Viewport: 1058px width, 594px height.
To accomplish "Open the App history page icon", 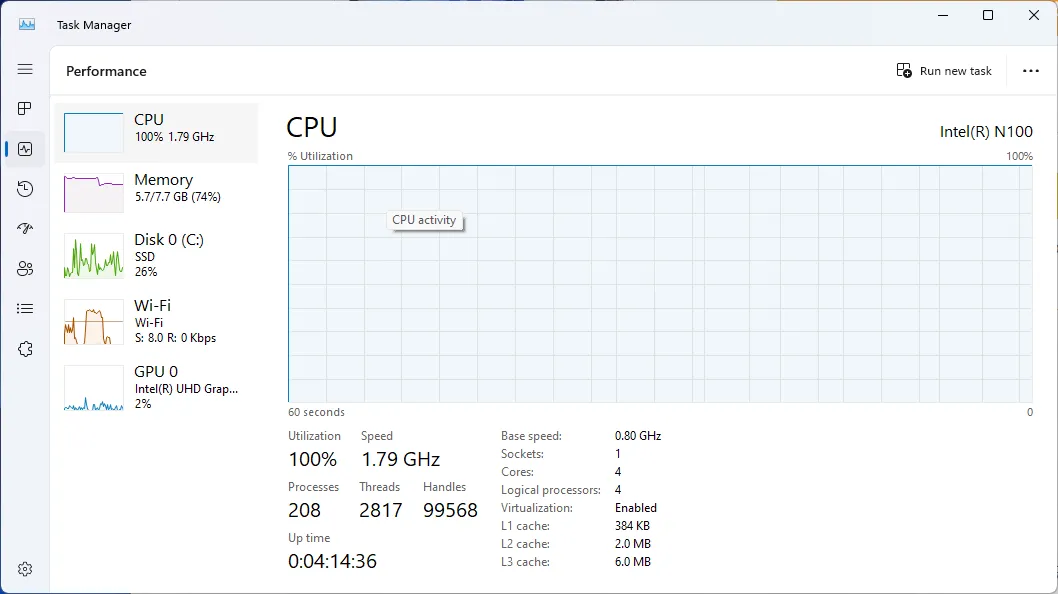I will pos(25,189).
